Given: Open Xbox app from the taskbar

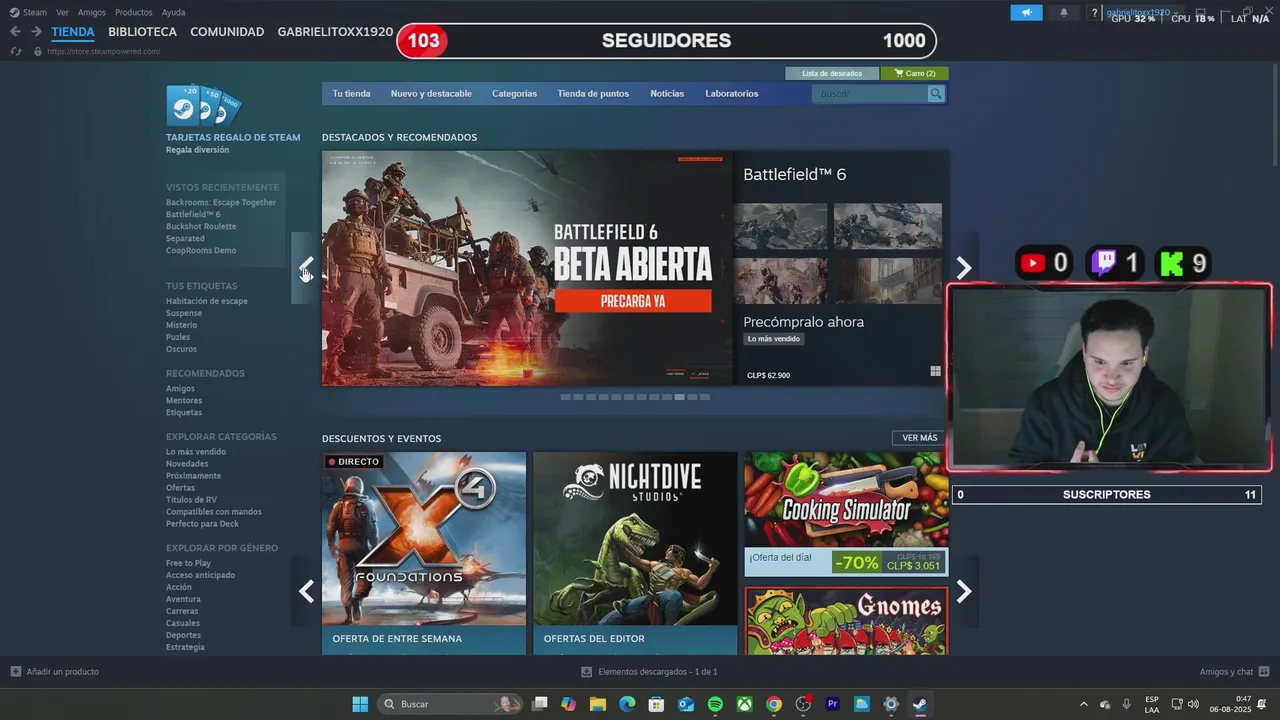Looking at the screenshot, I should [x=745, y=704].
